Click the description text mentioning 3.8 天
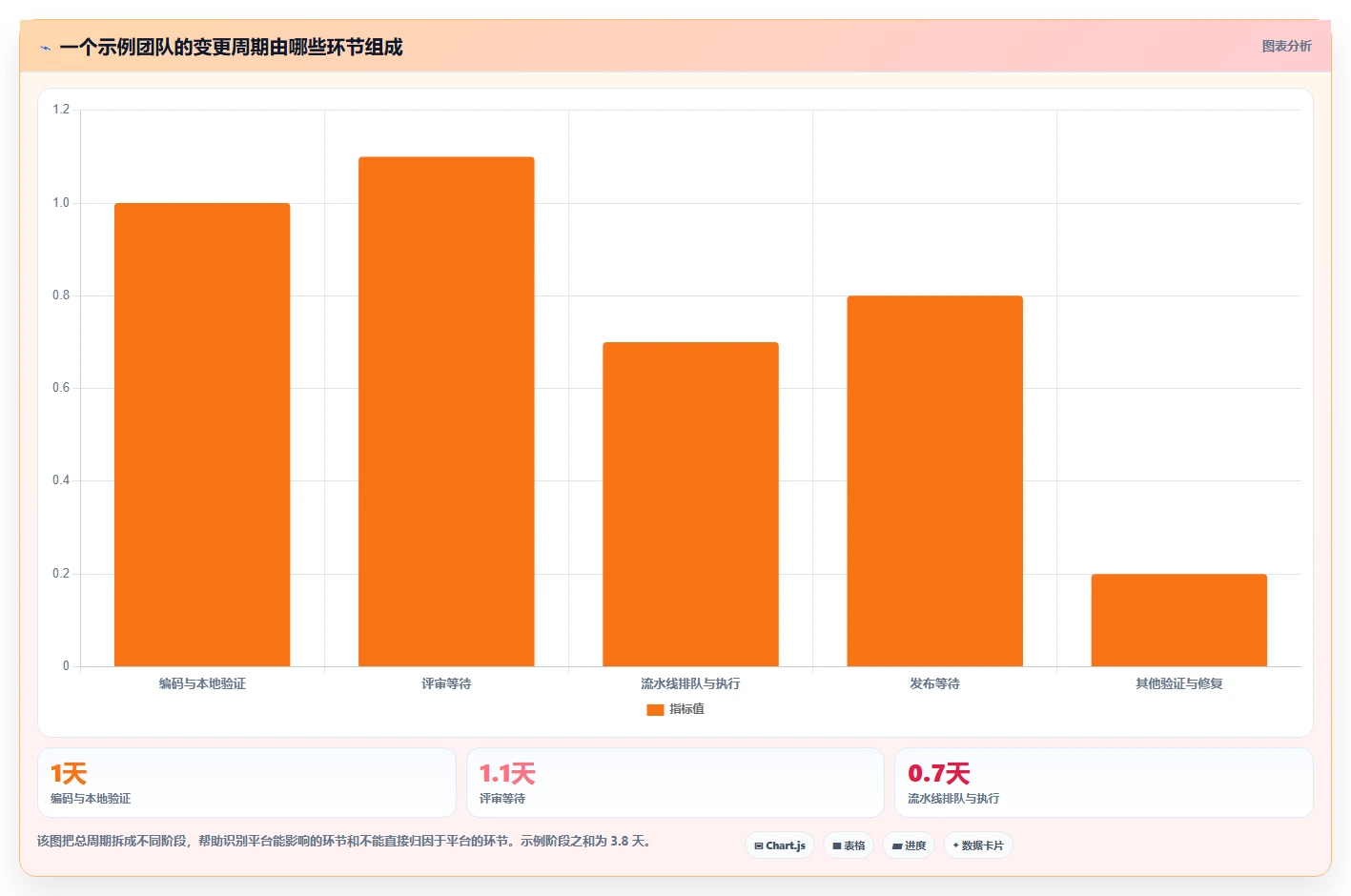Viewport: 1351px width, 896px height. [345, 841]
